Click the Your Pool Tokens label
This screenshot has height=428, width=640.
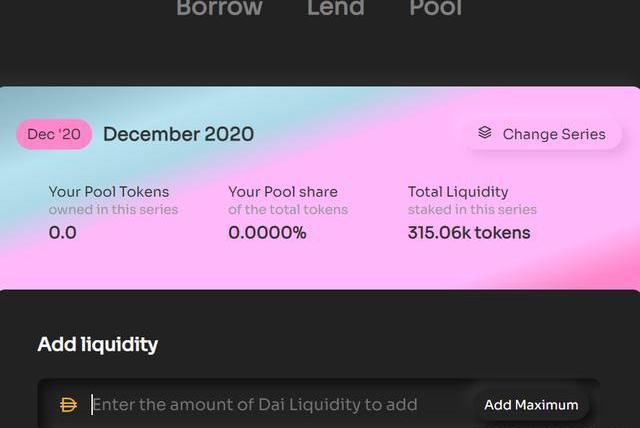click(x=109, y=191)
